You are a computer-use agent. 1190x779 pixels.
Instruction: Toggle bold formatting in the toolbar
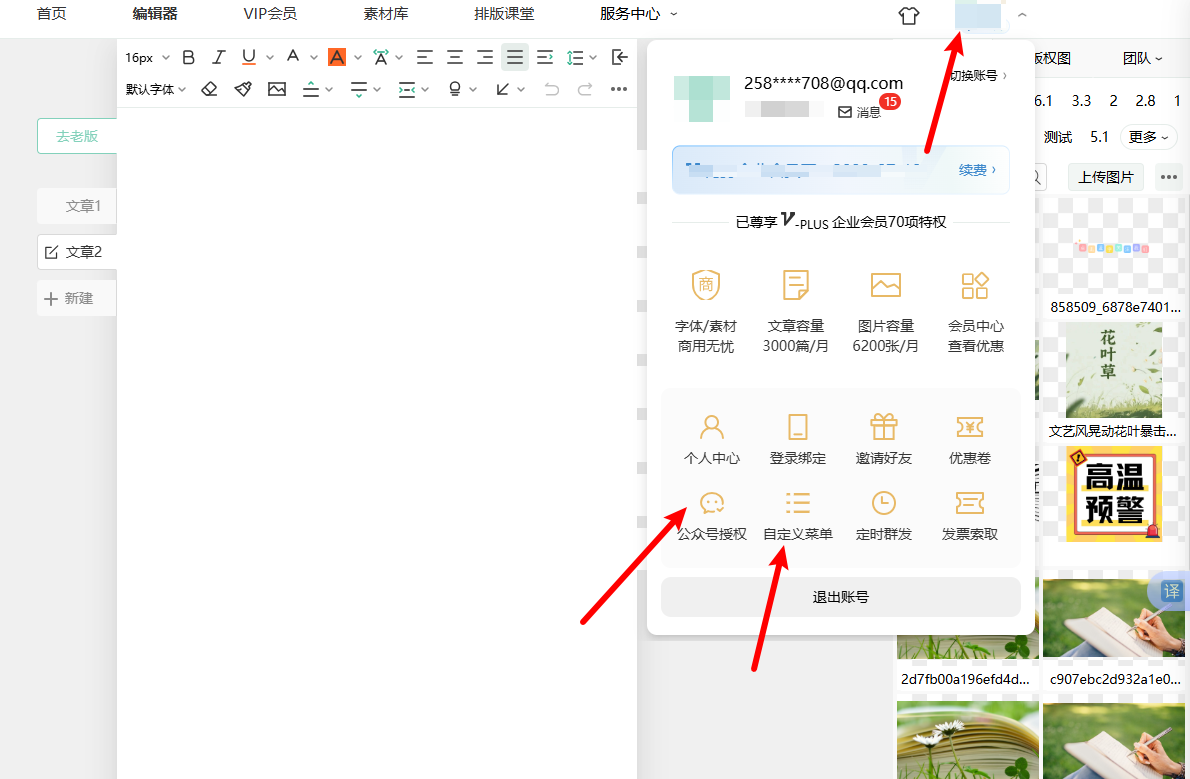188,58
